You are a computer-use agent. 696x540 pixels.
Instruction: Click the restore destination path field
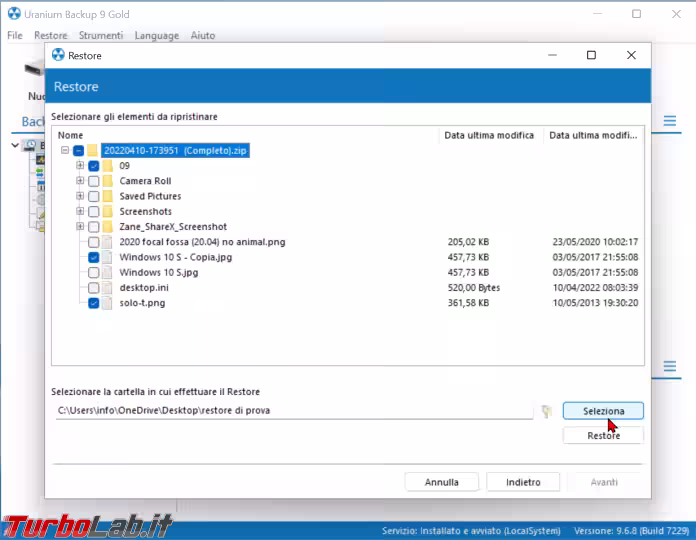[294, 410]
